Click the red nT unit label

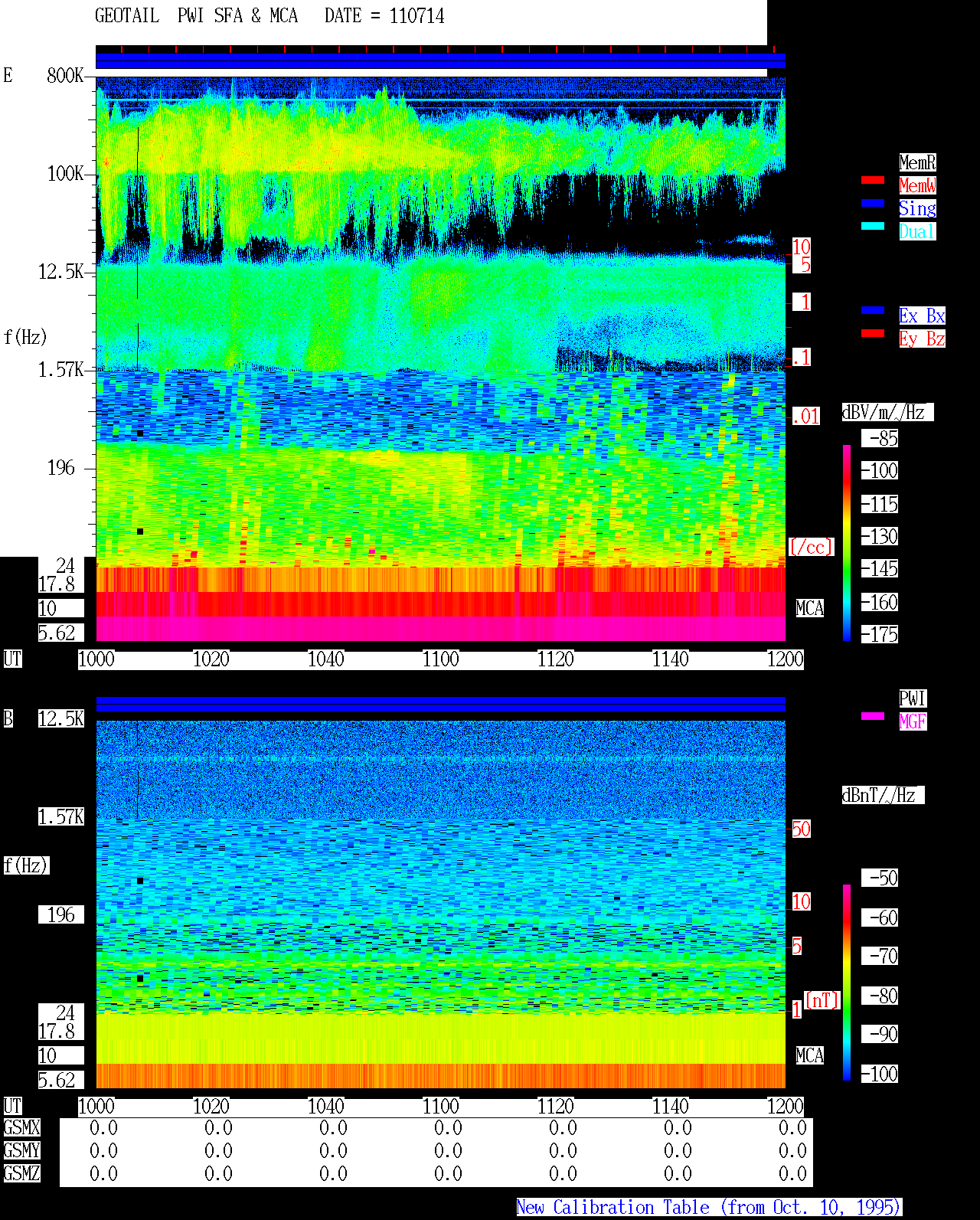coord(822,1000)
